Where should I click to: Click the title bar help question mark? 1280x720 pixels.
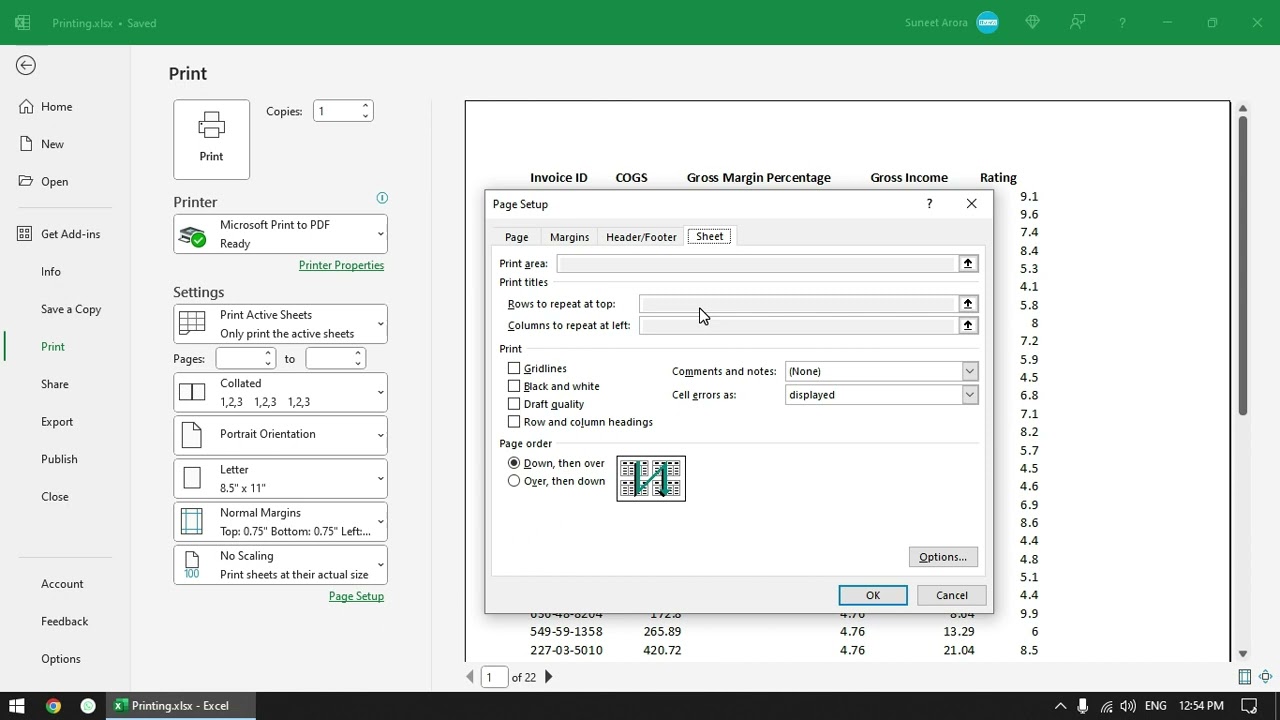1122,22
